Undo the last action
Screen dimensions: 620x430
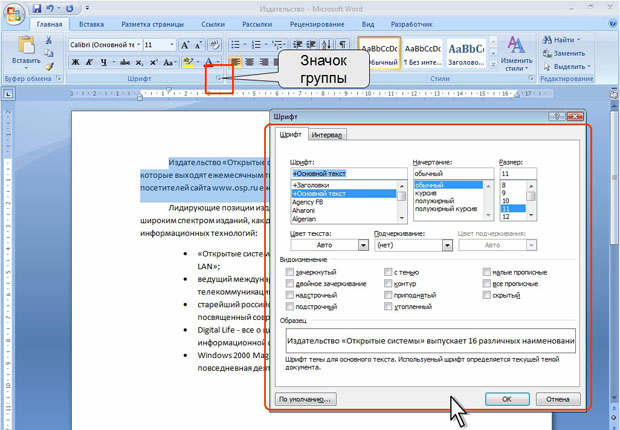click(x=50, y=8)
